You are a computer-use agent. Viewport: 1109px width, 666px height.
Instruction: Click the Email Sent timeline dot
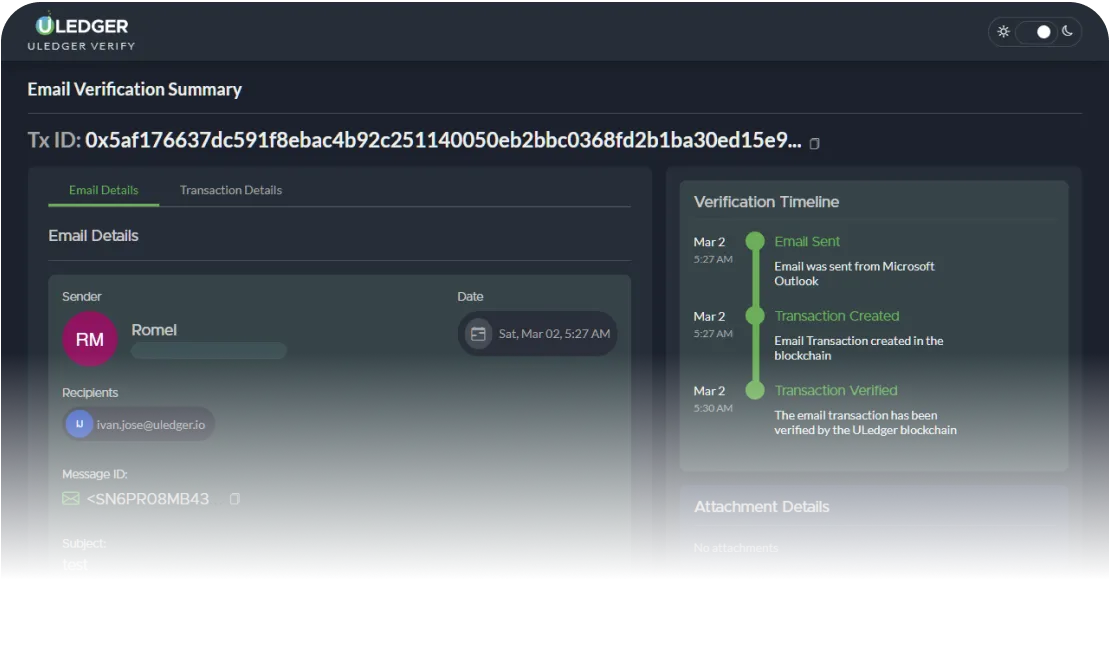tap(755, 241)
